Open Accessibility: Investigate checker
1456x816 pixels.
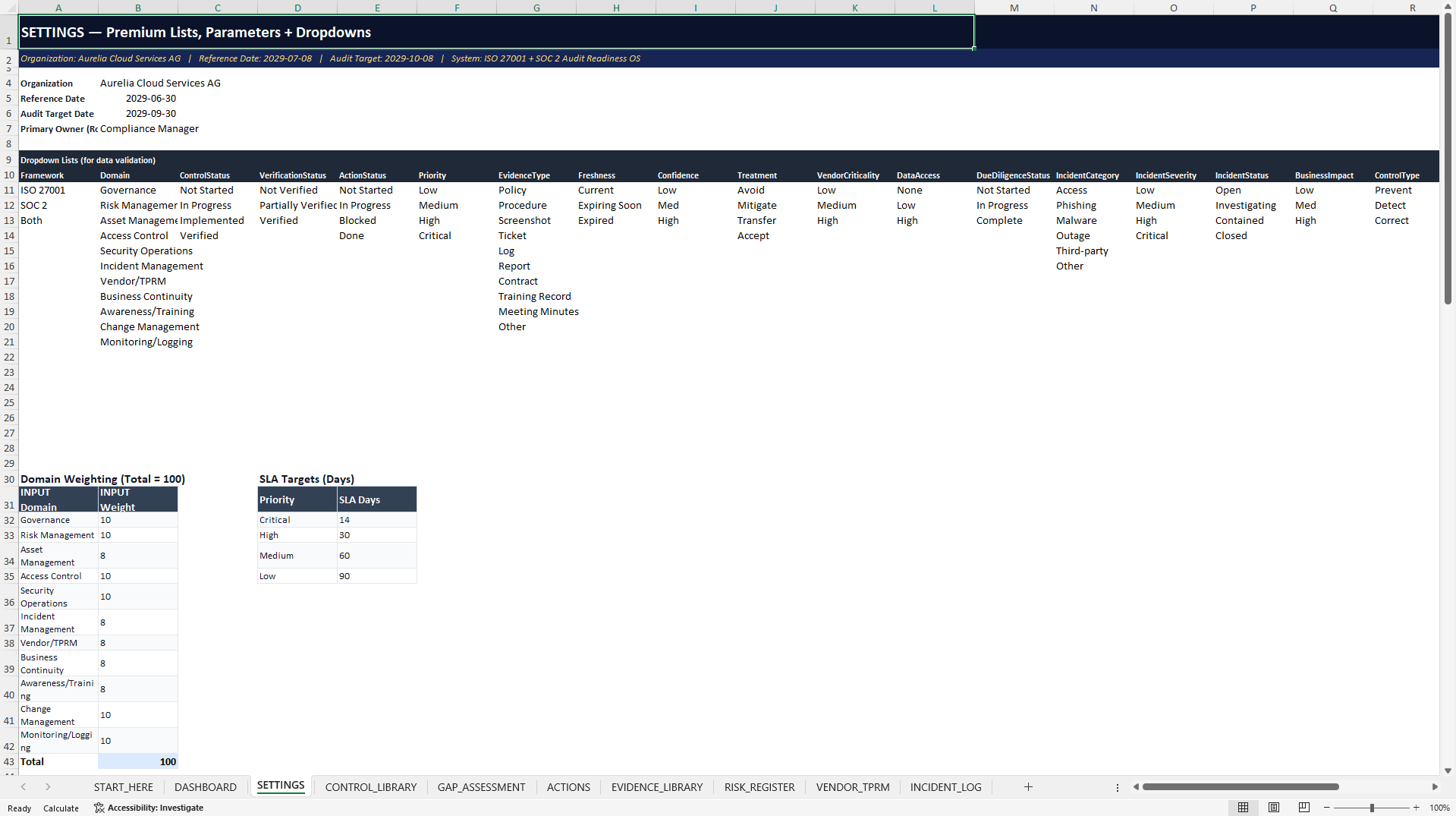pos(149,808)
